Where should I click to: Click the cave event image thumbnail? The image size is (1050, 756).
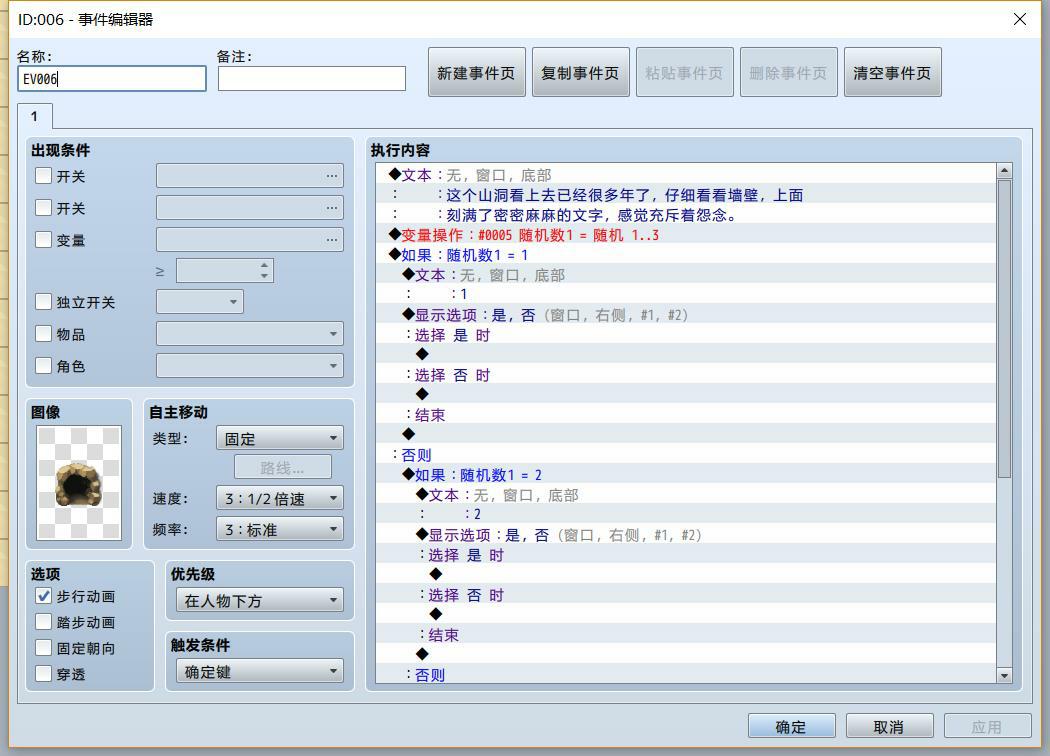point(79,483)
